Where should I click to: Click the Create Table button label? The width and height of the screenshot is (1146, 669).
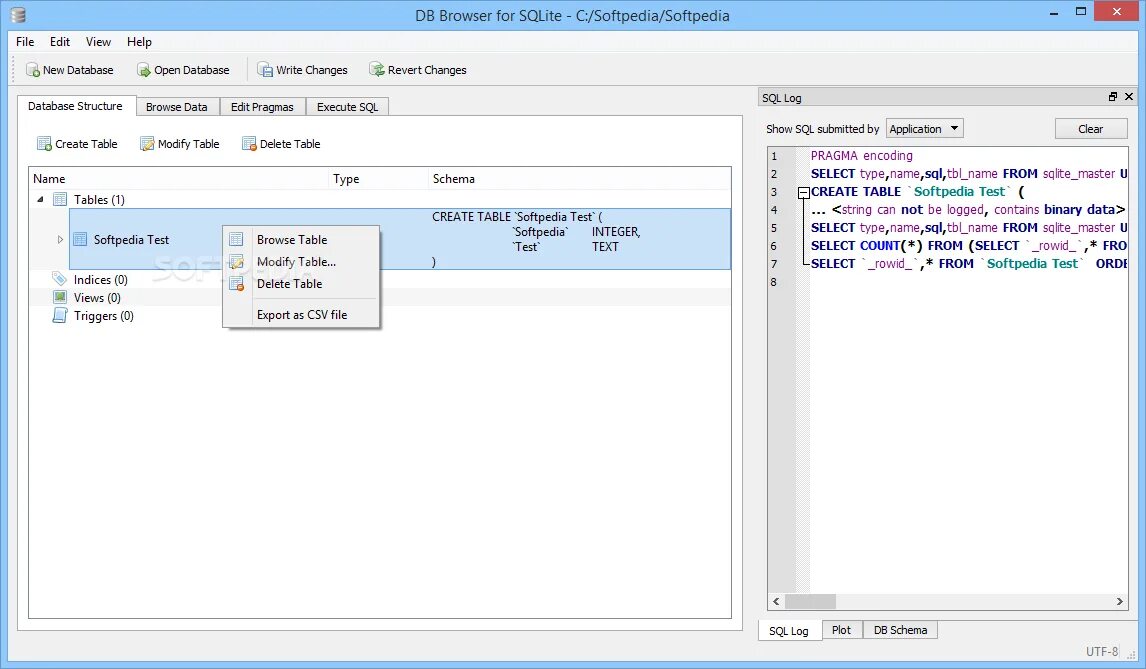[x=86, y=144]
